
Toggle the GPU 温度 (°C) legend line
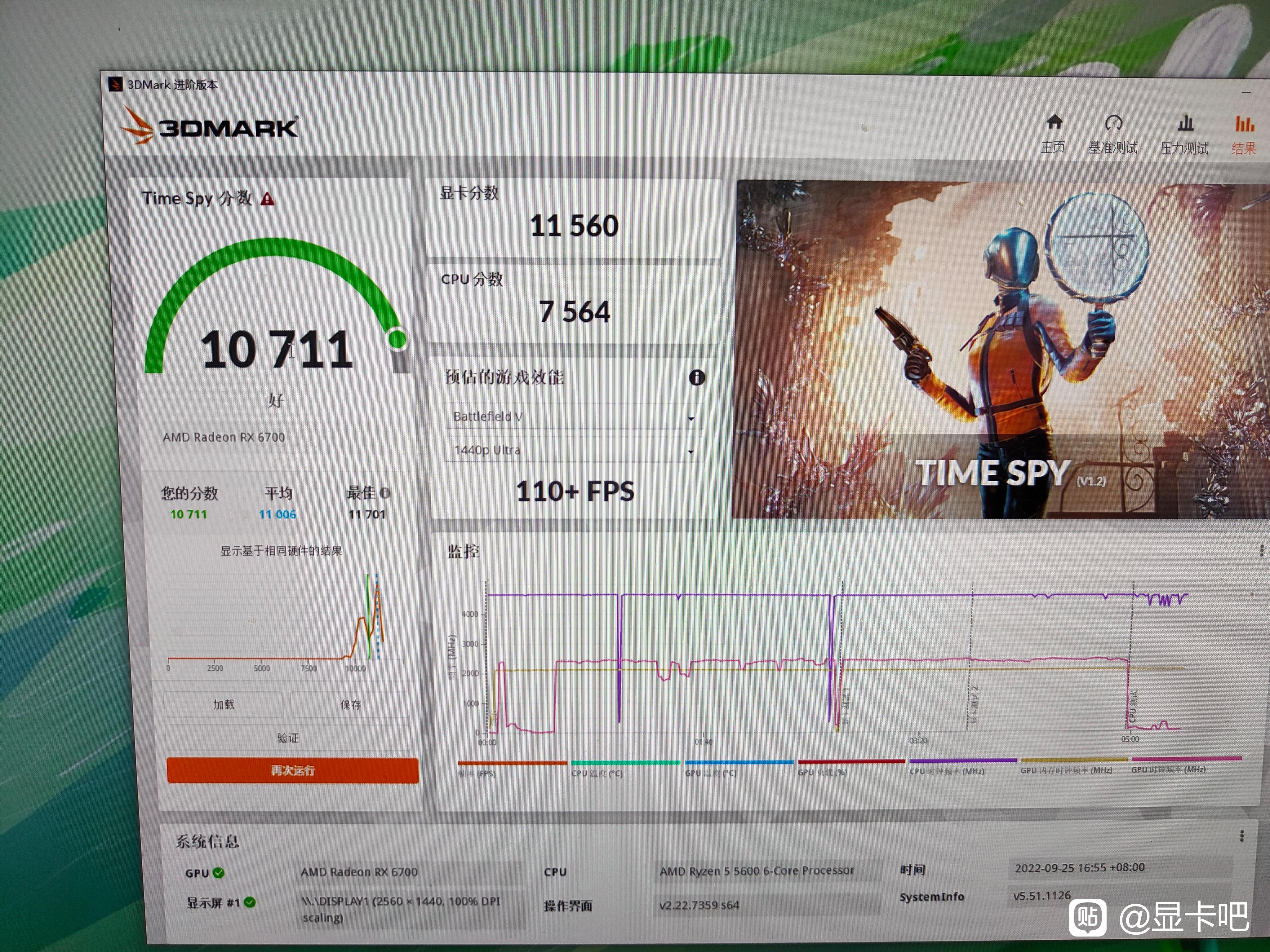[739, 768]
